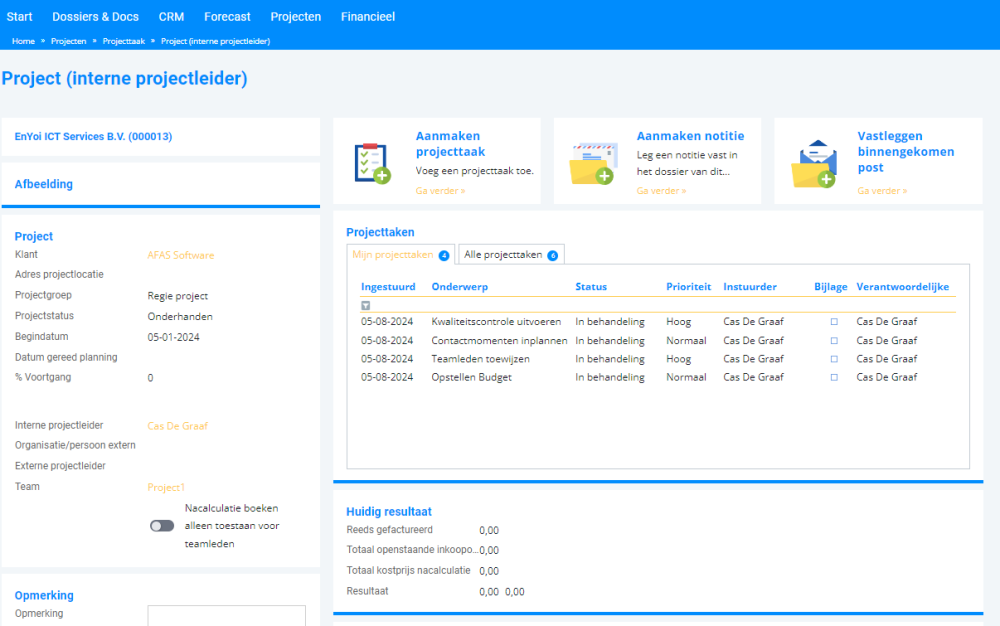The width and height of the screenshot is (1000, 626).
Task: Toggle Nacalculatie boeken alleen toestaan voor teamleden
Action: tap(162, 526)
